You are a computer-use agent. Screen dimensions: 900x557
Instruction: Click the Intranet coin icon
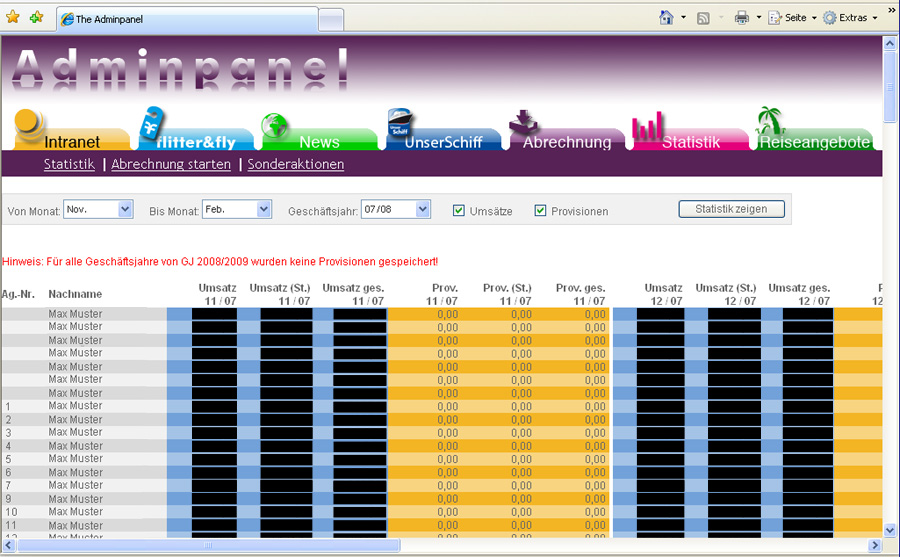28,123
